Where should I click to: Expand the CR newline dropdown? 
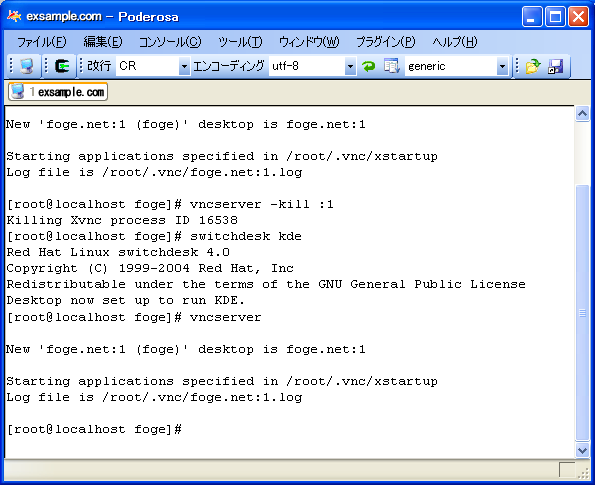click(x=184, y=66)
